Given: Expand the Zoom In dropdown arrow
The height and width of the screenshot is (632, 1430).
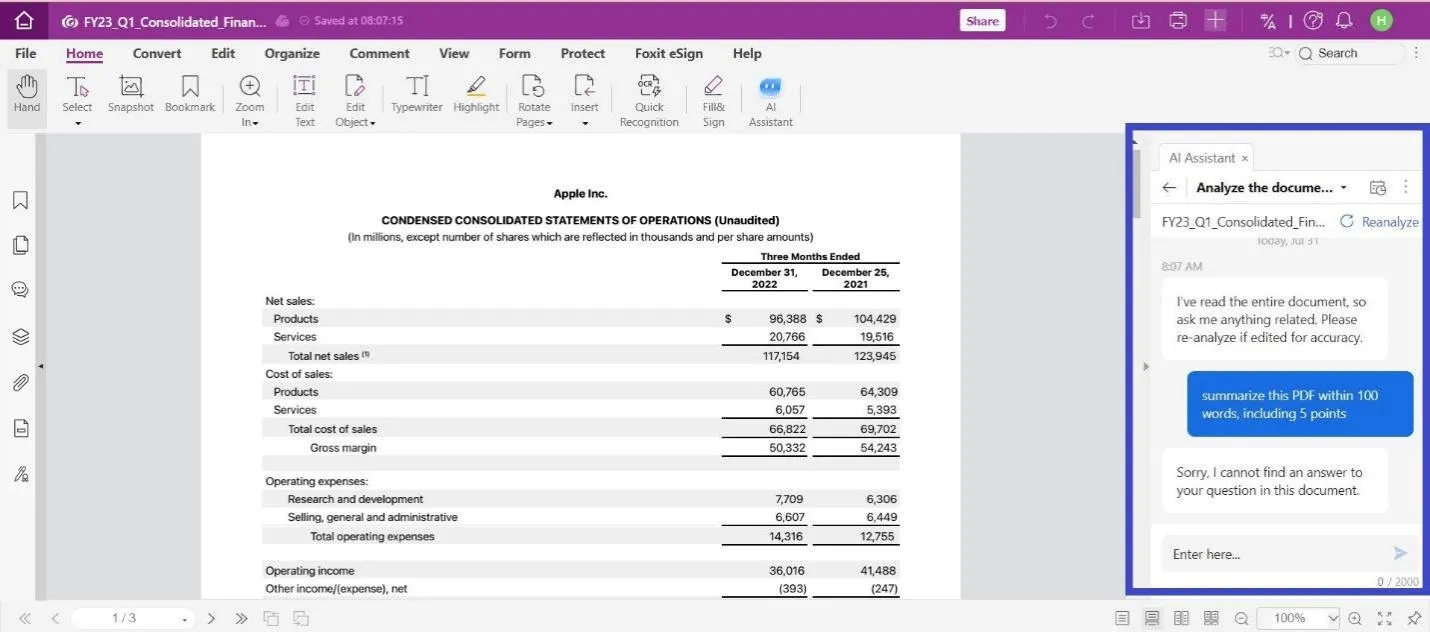Looking at the screenshot, I should coord(256,123).
